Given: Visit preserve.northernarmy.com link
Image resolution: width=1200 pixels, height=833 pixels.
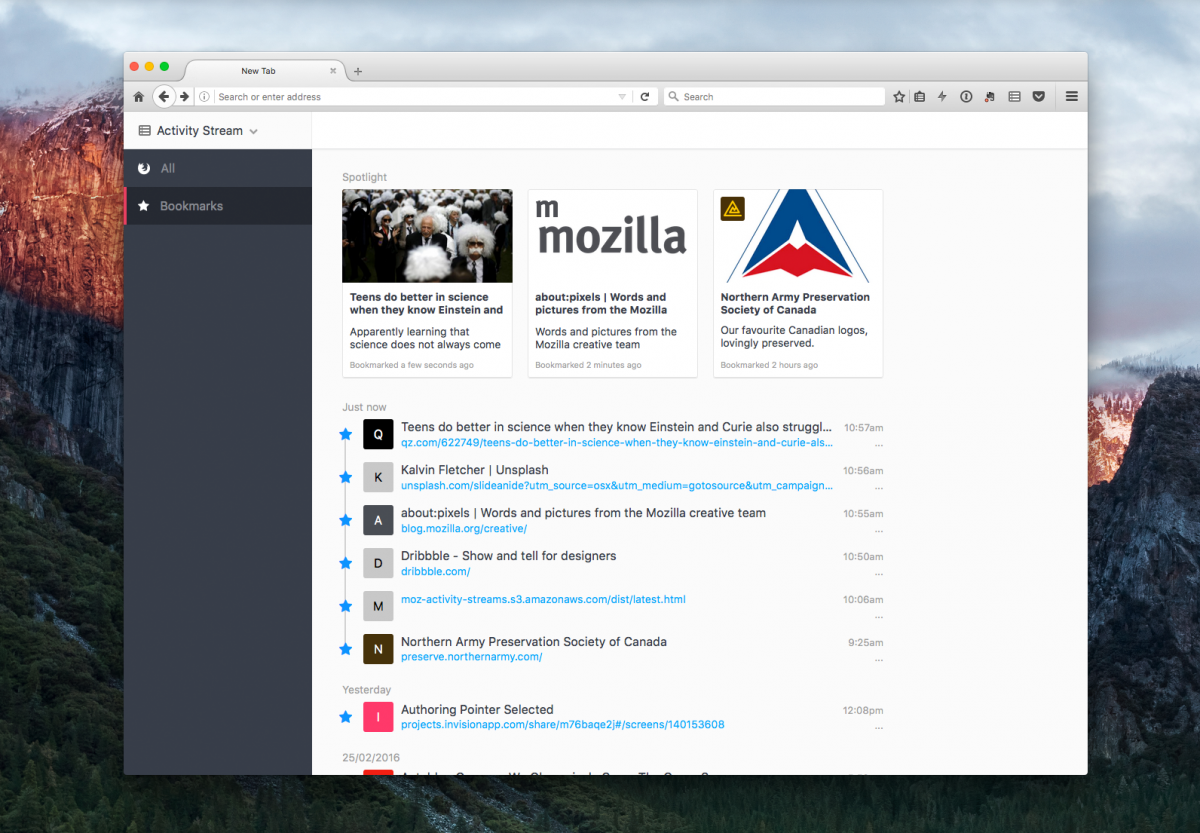Looking at the screenshot, I should click(x=471, y=657).
